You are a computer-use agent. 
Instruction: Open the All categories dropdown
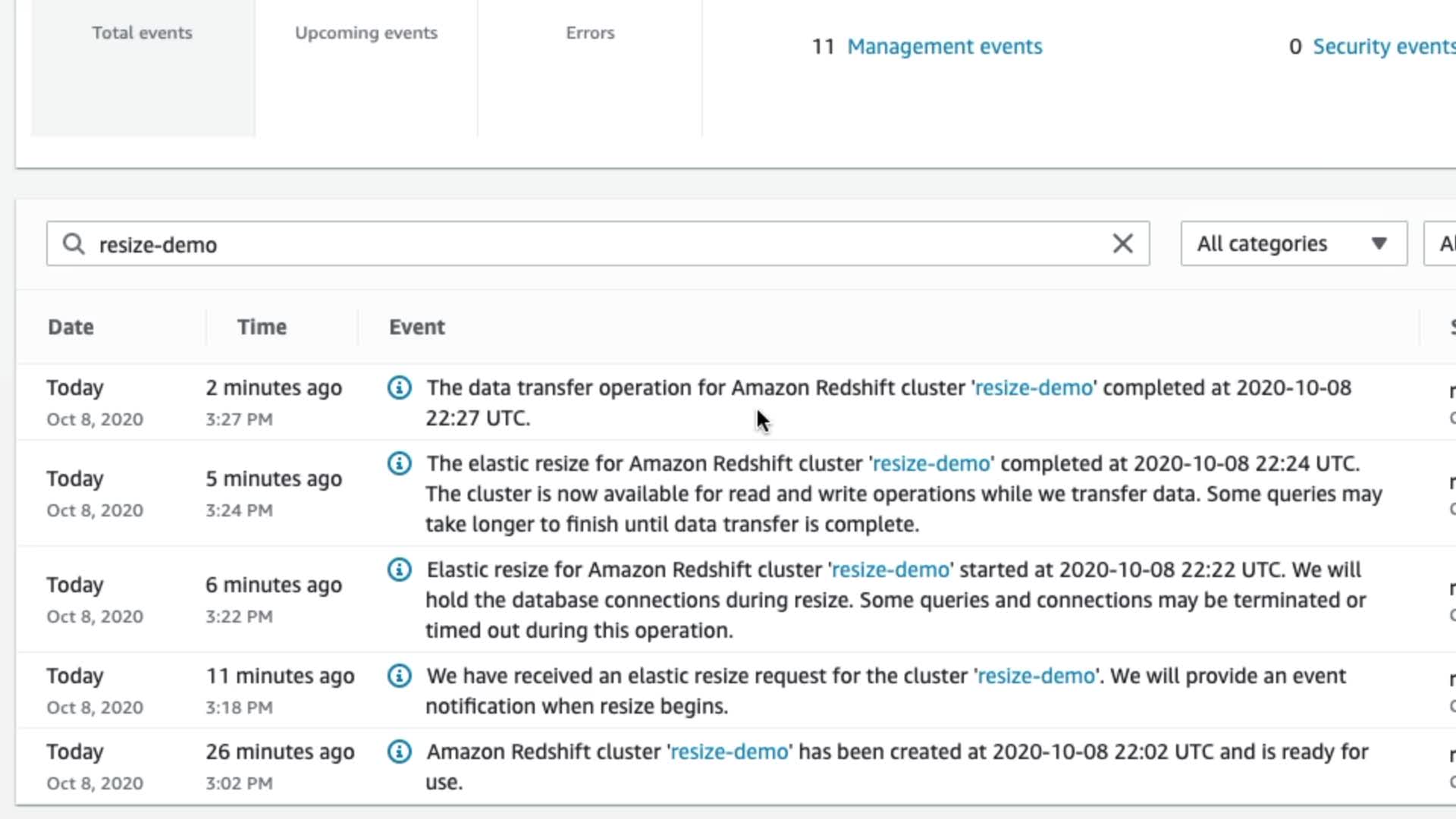(1294, 243)
